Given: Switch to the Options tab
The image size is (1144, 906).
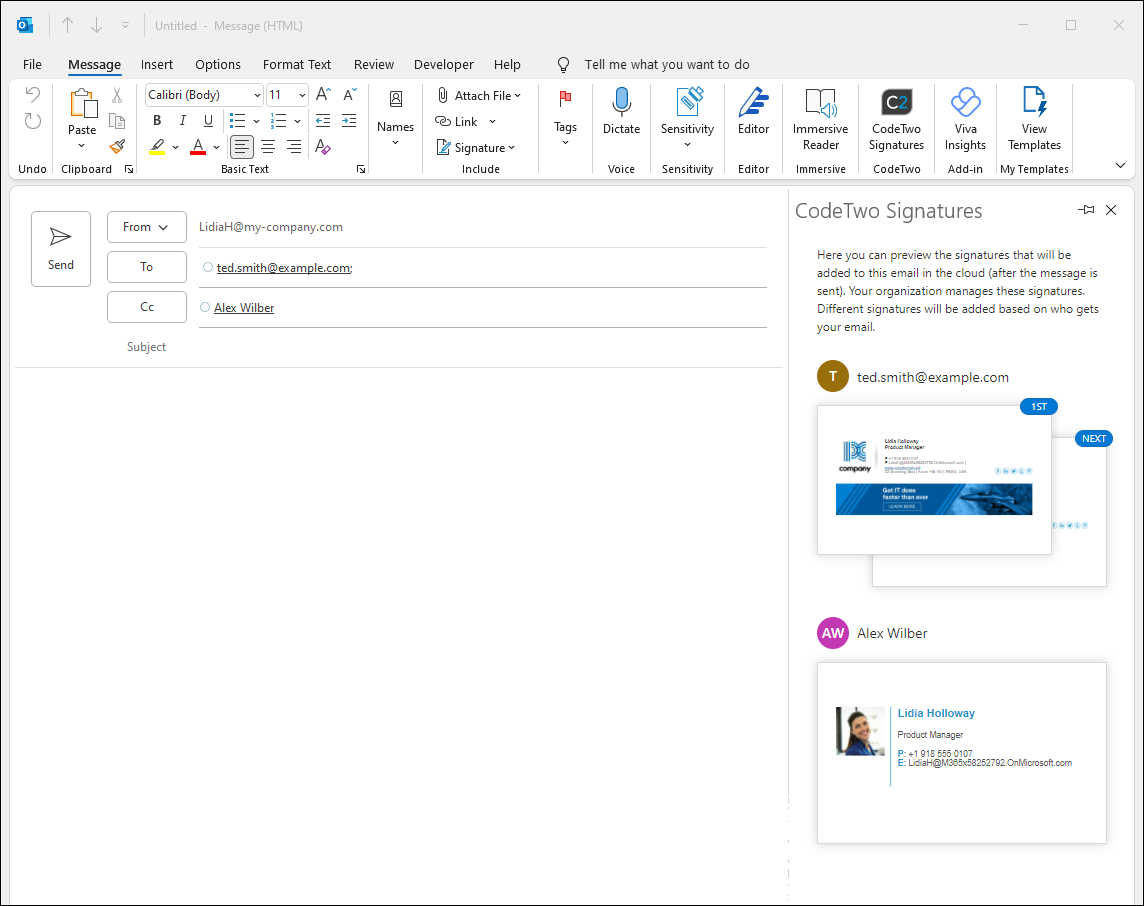Looking at the screenshot, I should click(x=218, y=64).
